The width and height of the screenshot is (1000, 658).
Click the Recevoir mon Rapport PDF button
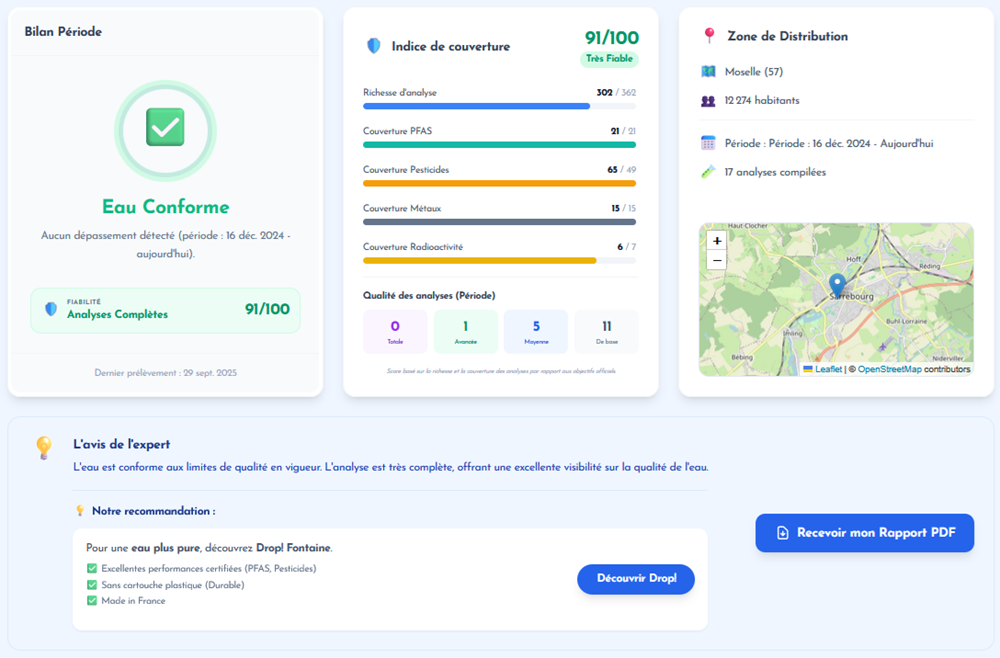pyautogui.click(x=864, y=533)
